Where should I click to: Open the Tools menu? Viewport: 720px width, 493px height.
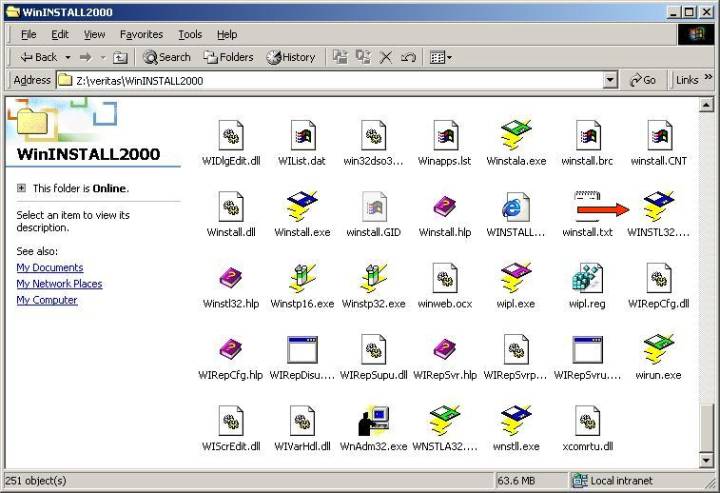(190, 34)
